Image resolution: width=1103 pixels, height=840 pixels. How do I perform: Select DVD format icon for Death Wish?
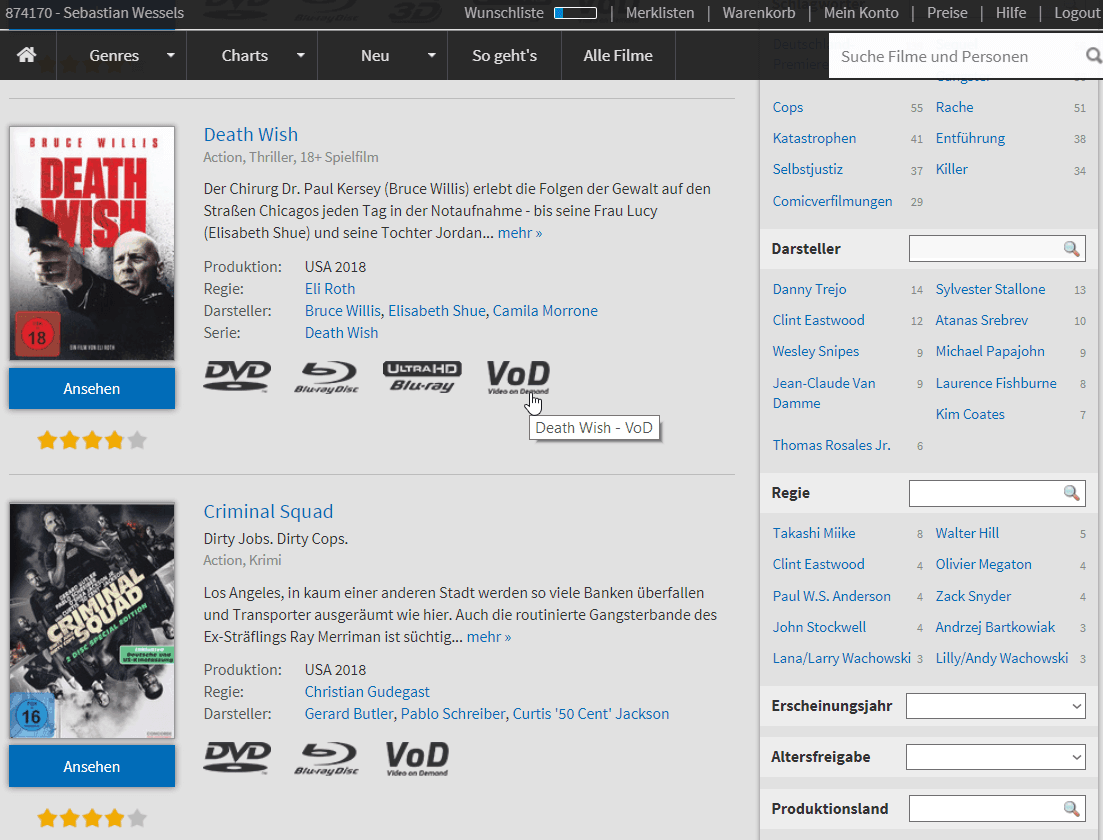237,376
